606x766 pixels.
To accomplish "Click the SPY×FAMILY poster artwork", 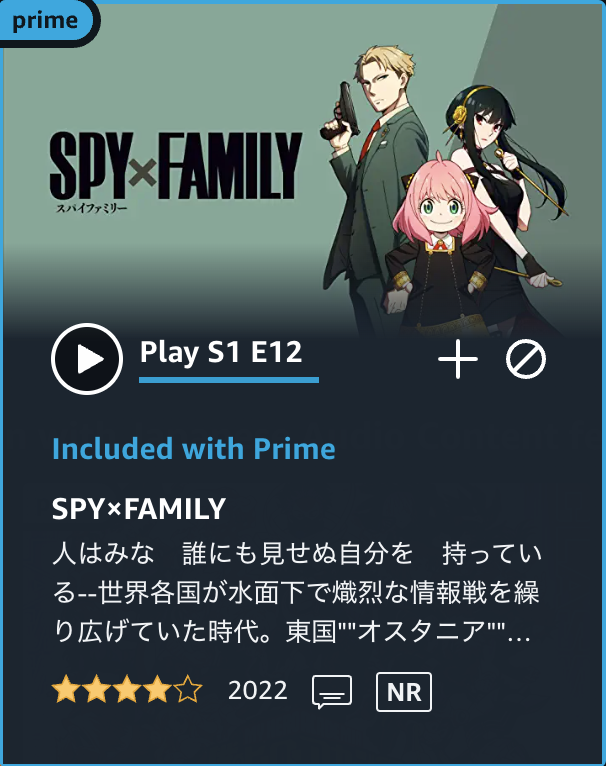I will [303, 171].
